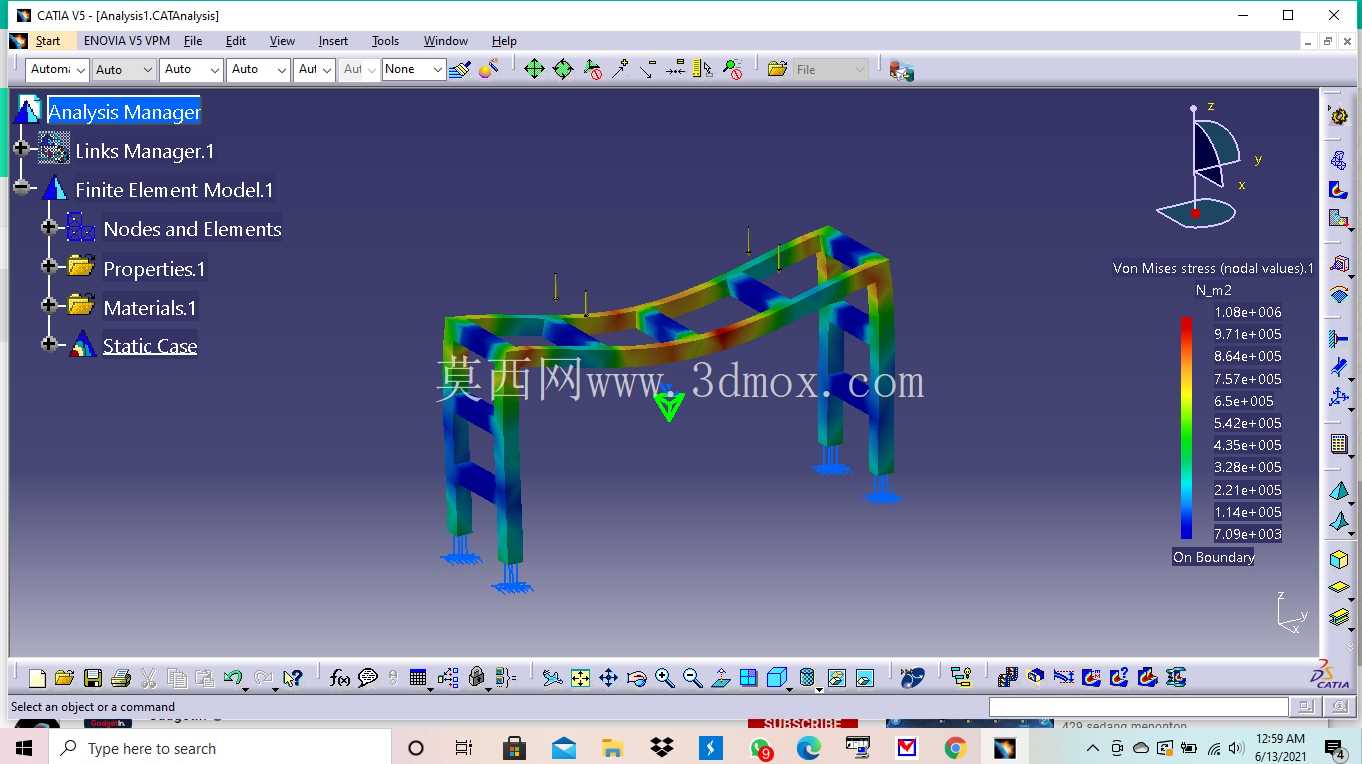Image resolution: width=1362 pixels, height=764 pixels.
Task: Click the command input field in status bar
Action: point(1139,707)
